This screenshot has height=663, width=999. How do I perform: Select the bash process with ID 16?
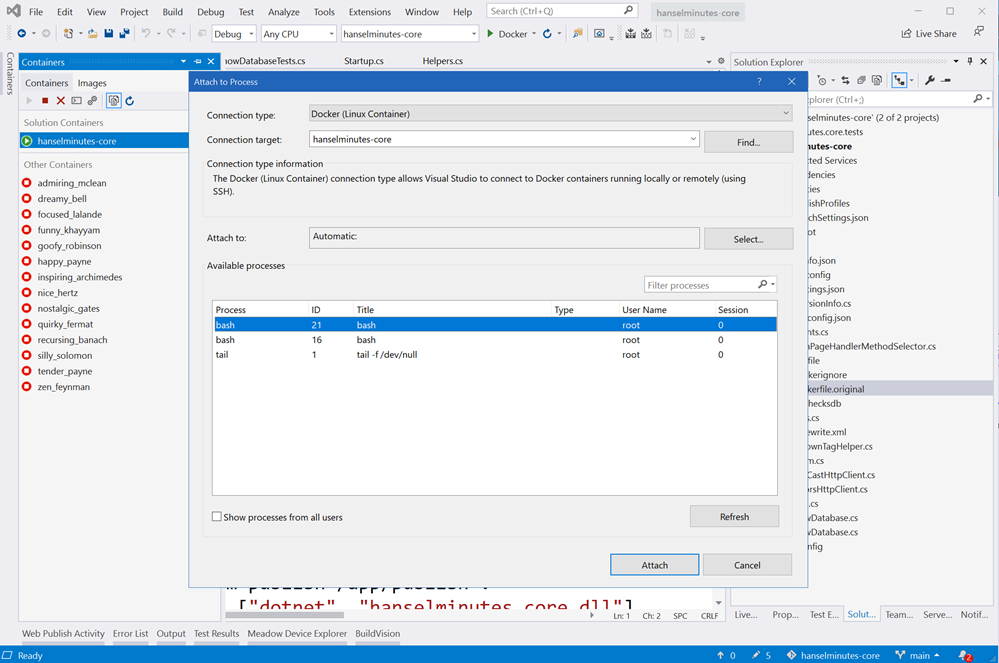click(495, 340)
